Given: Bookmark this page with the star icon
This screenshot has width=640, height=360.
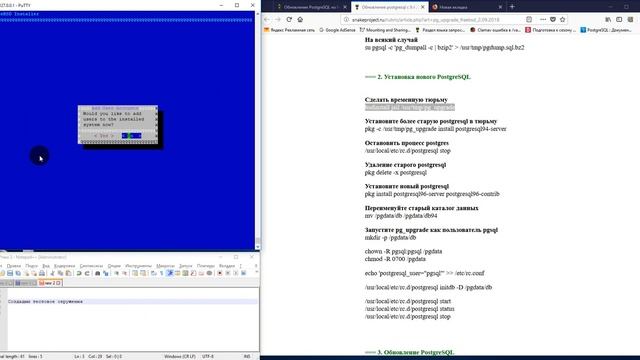Looking at the screenshot, I should click(x=562, y=19).
